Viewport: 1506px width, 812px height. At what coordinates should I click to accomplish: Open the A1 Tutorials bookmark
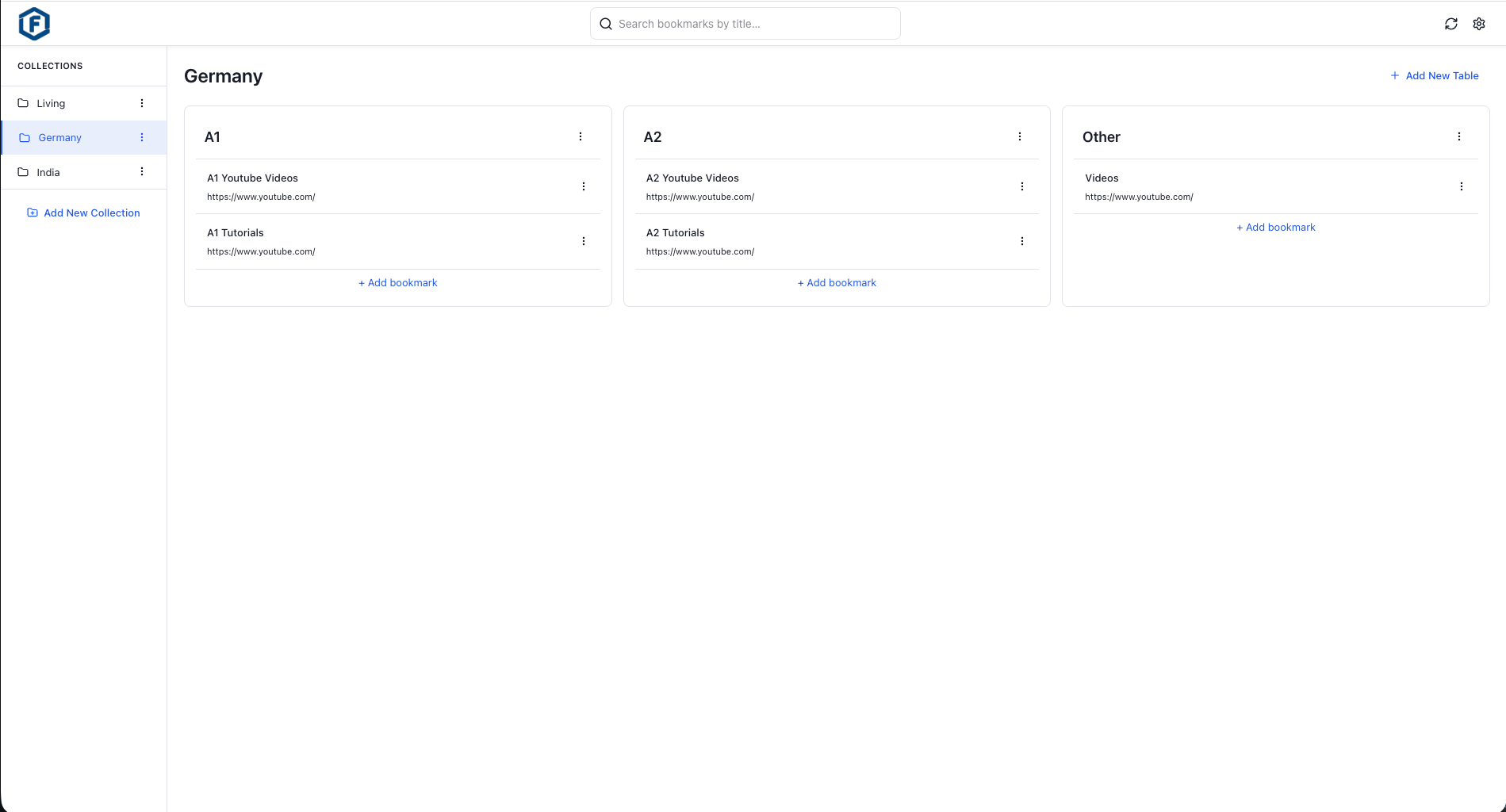point(236,233)
